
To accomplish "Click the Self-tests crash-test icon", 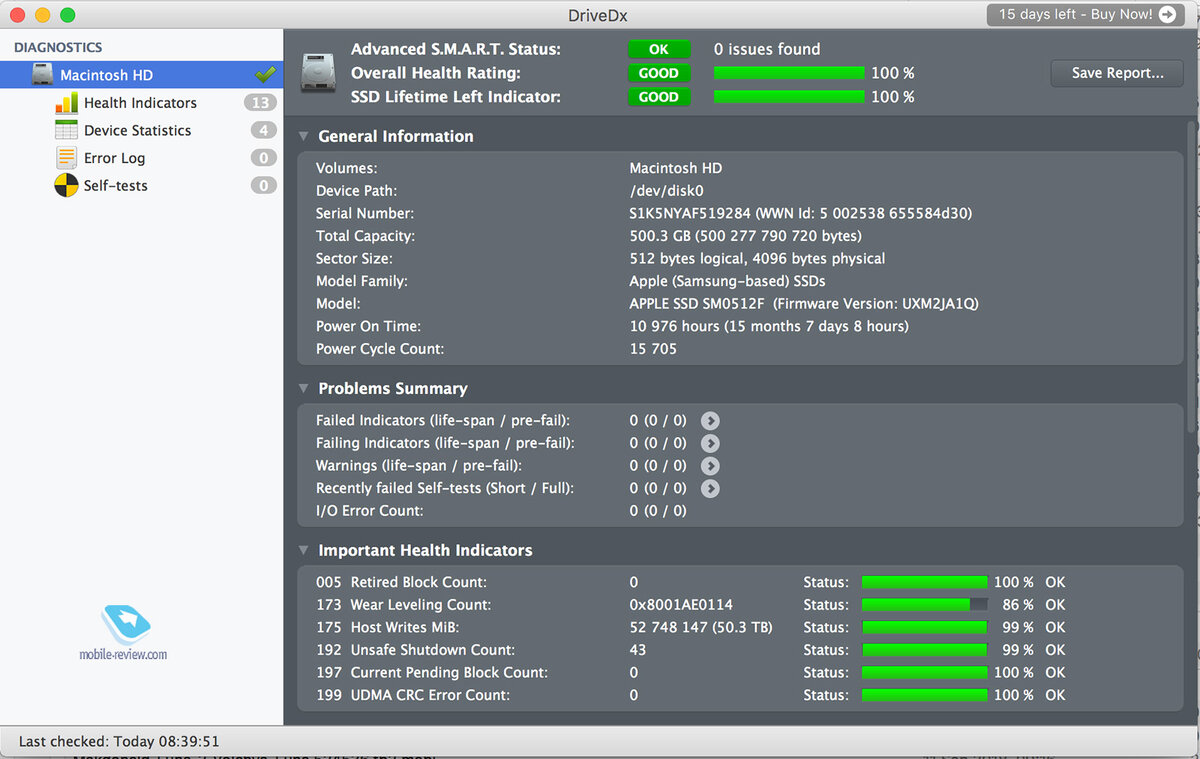I will pos(66,186).
